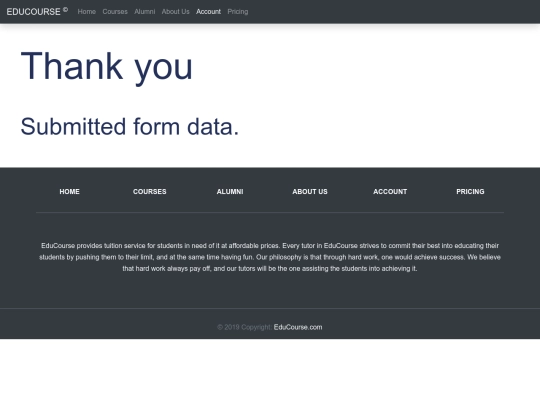This screenshot has height=405, width=540.
Task: Visit the footer ALUMNI link
Action: pos(230,191)
